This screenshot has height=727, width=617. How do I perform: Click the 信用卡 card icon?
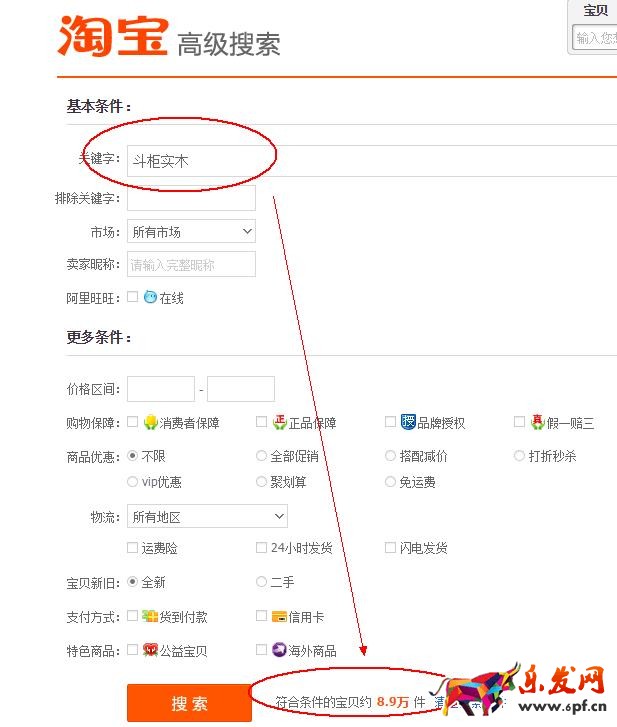pyautogui.click(x=280, y=616)
